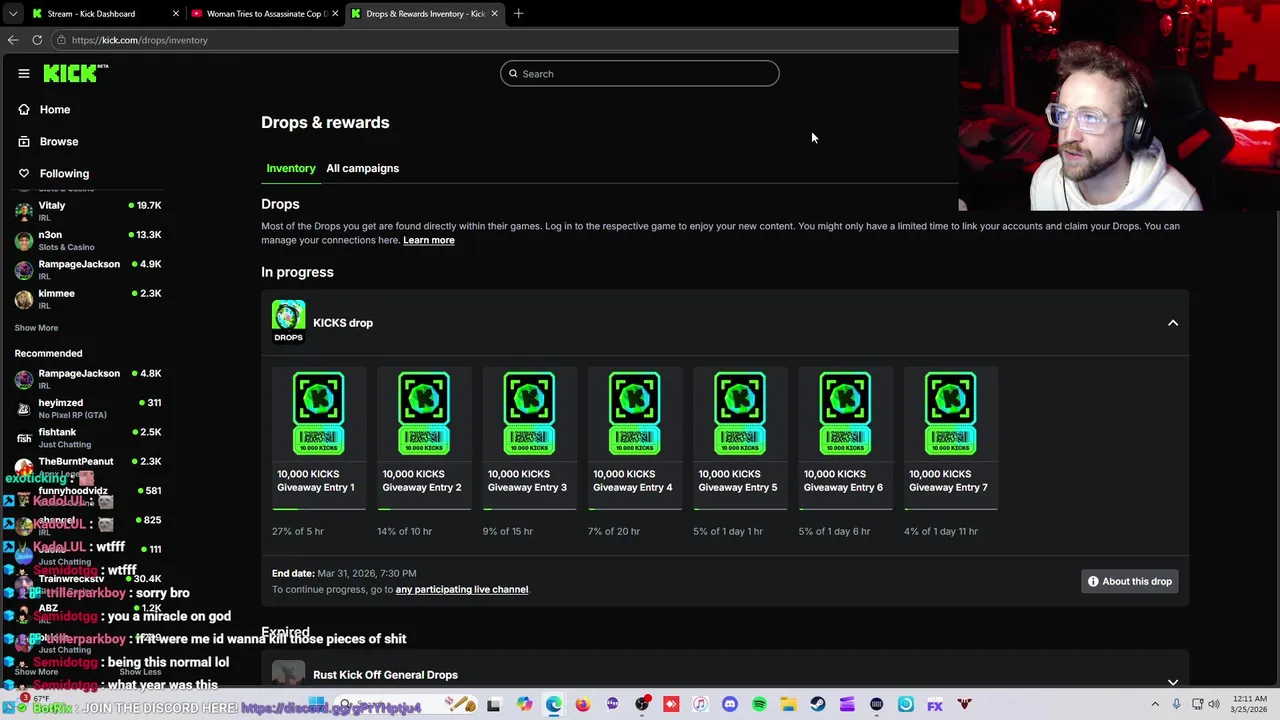
Task: Click Giveaway Entry 2 progress bar
Action: click(424, 509)
